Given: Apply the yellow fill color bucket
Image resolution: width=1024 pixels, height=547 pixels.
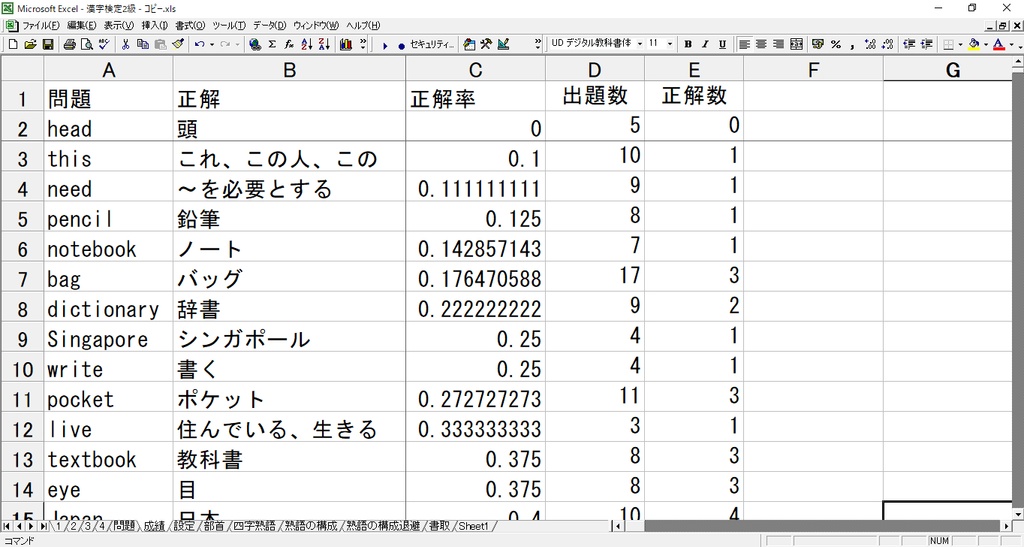Looking at the screenshot, I should [974, 44].
